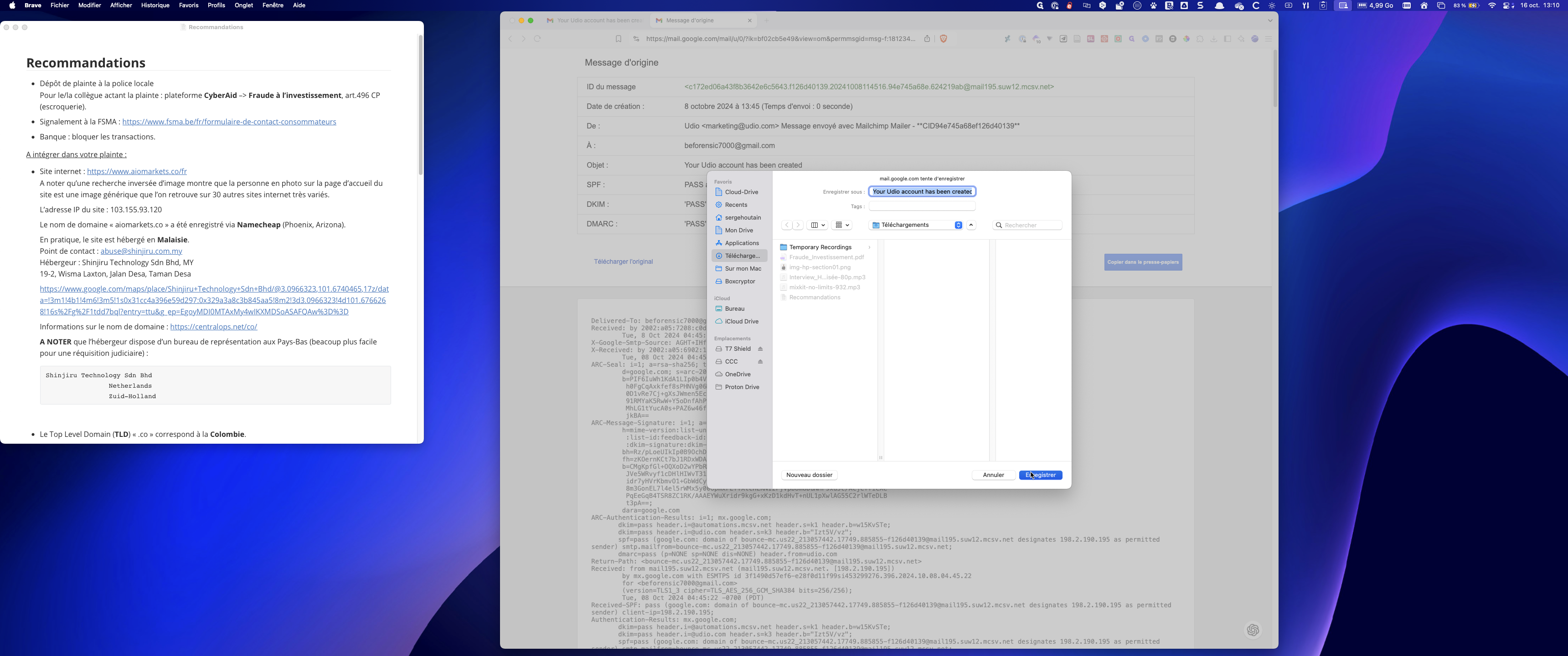Eject the CCC volume
The width and height of the screenshot is (1568, 656).
pyautogui.click(x=760, y=361)
